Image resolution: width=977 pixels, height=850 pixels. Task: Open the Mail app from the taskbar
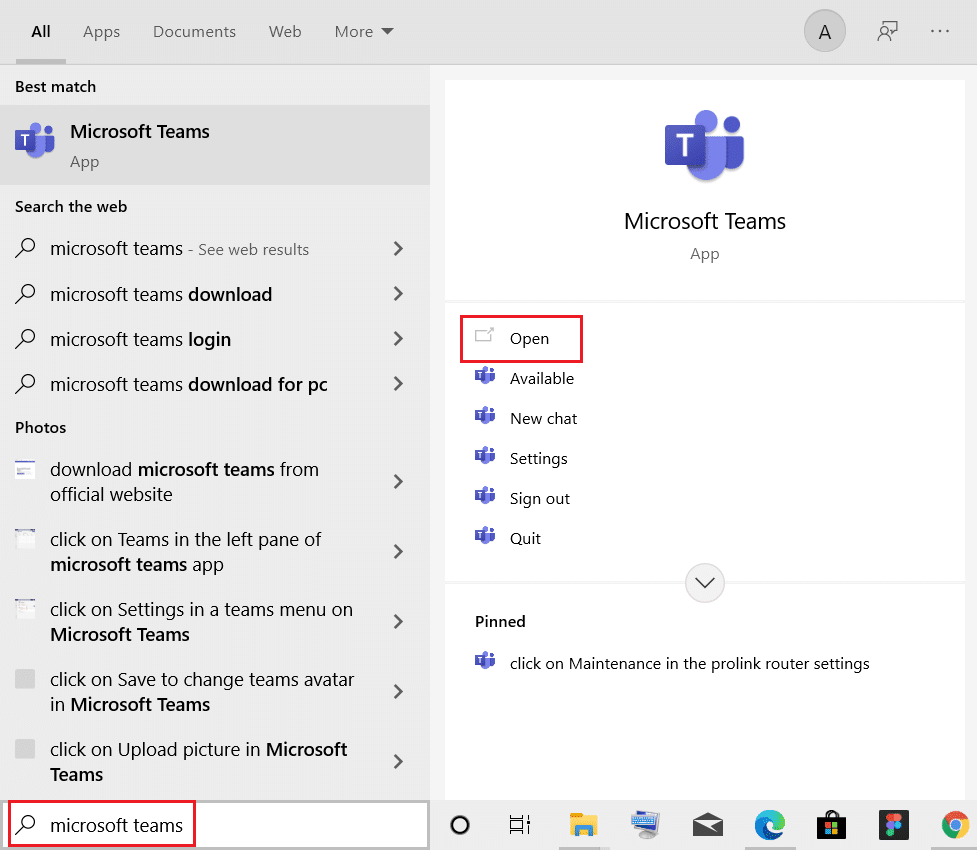tap(707, 825)
